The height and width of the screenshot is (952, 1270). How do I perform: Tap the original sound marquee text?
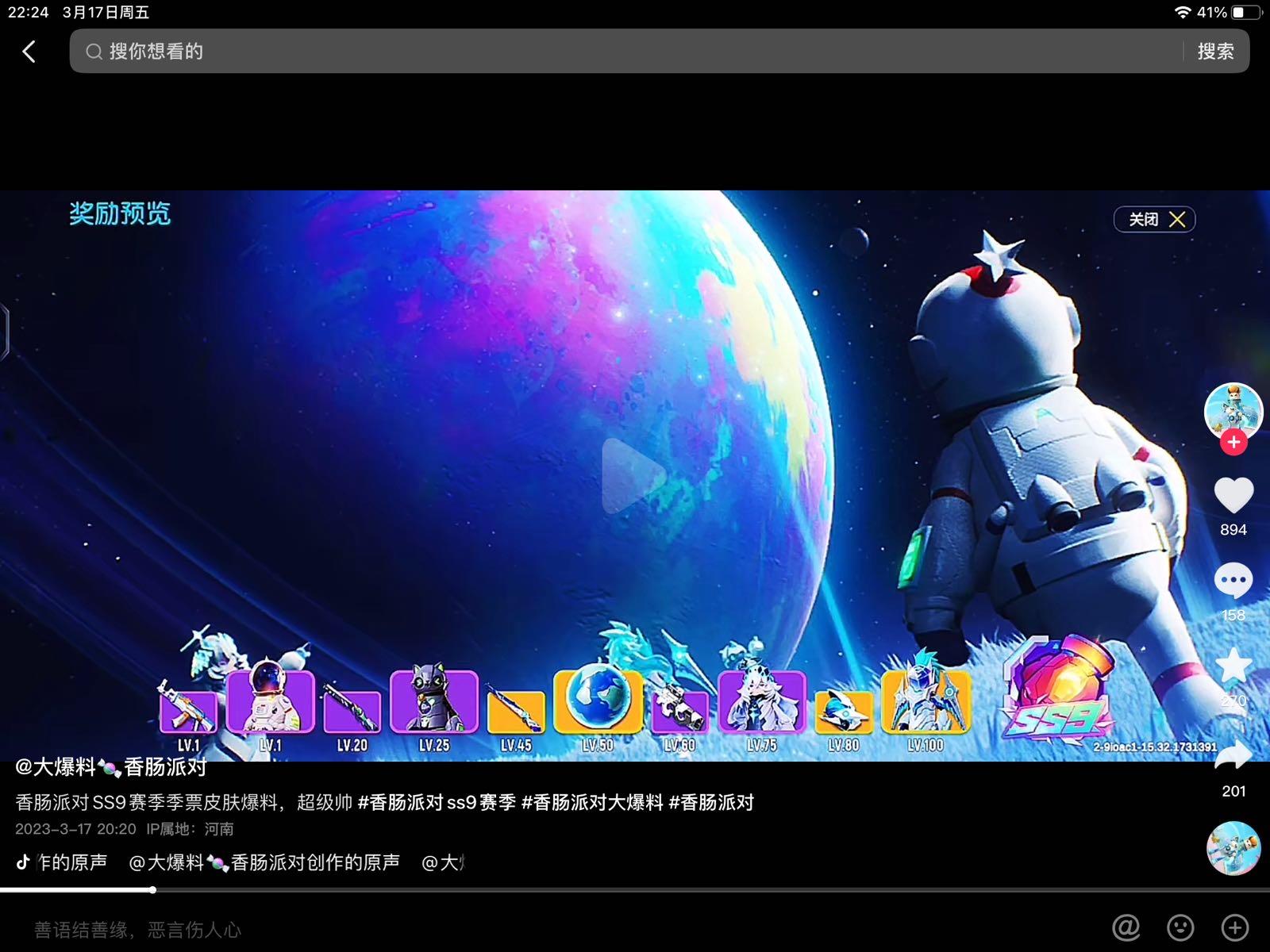pos(252,862)
